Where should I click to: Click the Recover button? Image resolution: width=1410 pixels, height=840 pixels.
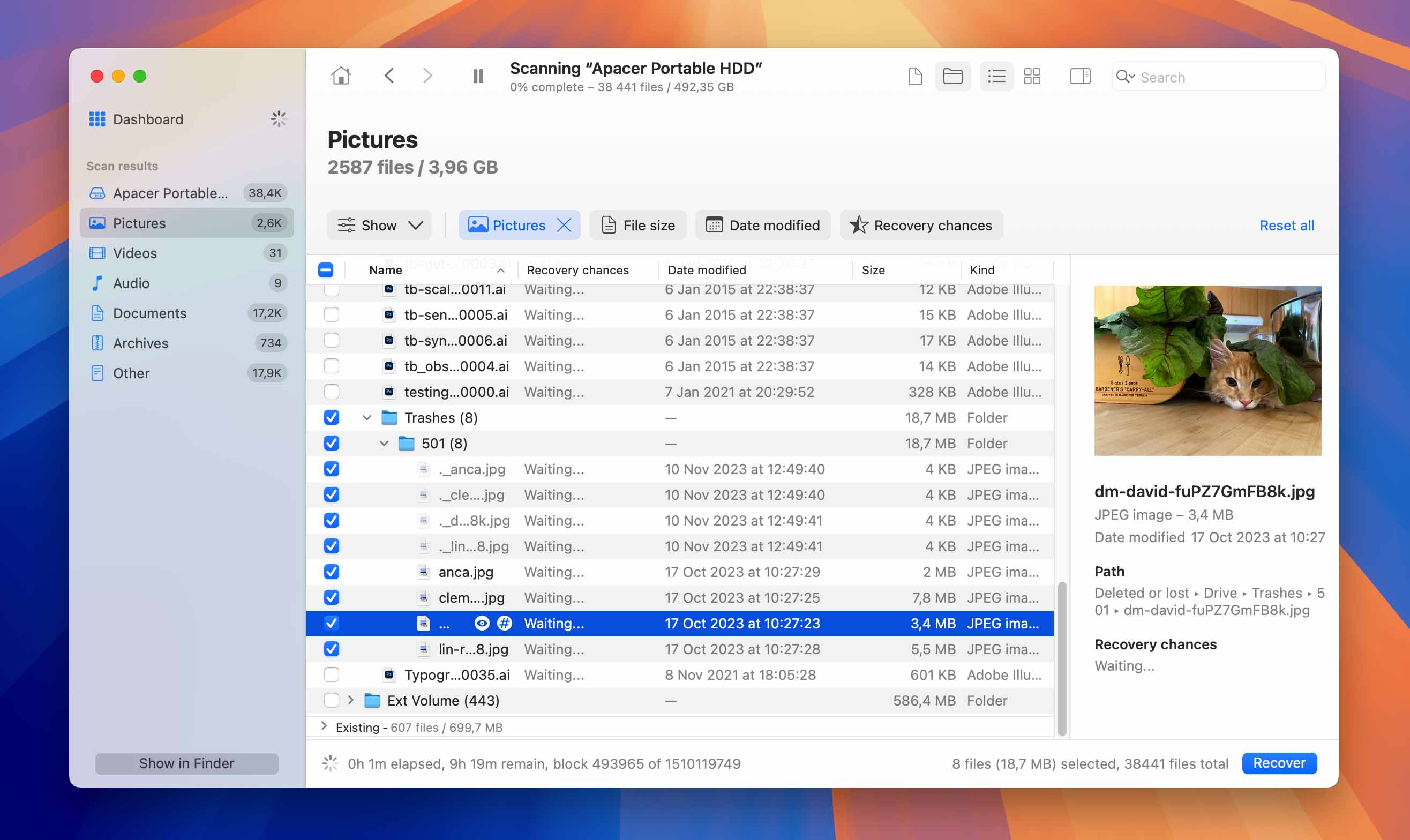point(1279,763)
